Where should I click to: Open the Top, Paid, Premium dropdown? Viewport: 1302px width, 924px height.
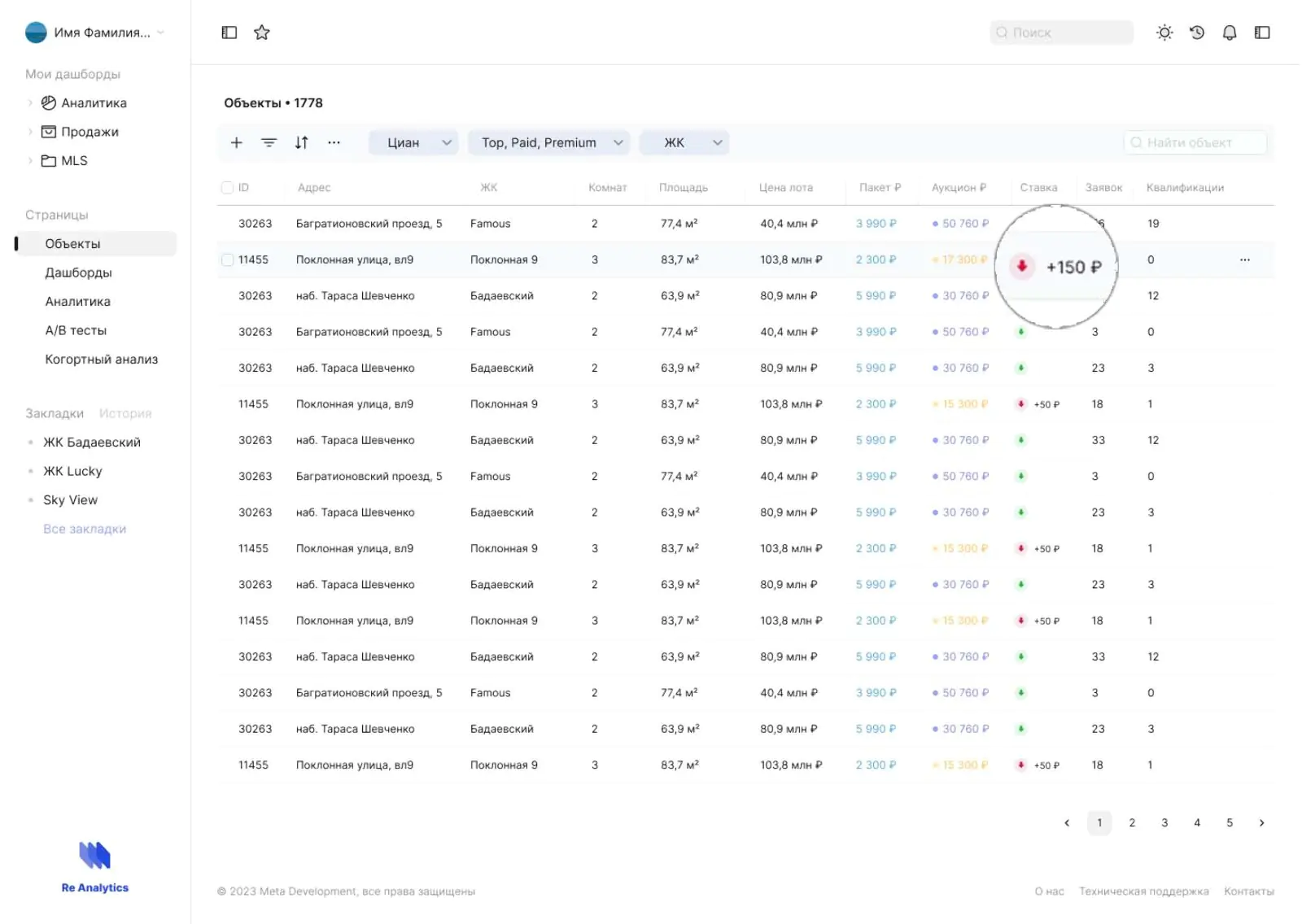(x=549, y=142)
